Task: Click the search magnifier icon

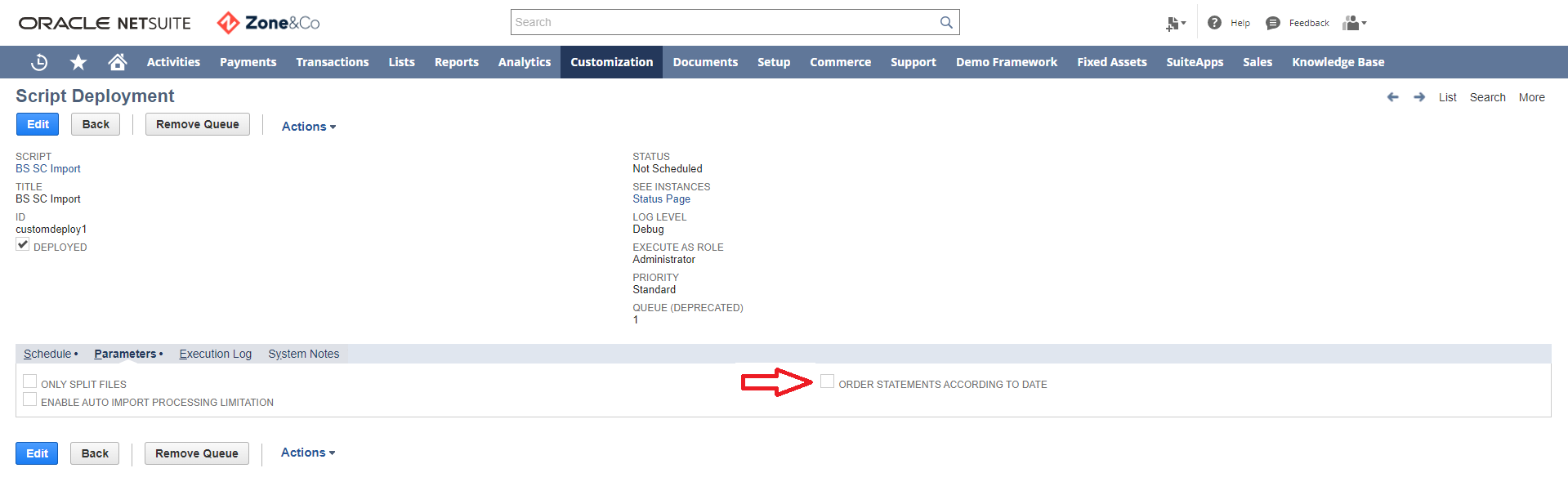Action: click(x=946, y=22)
